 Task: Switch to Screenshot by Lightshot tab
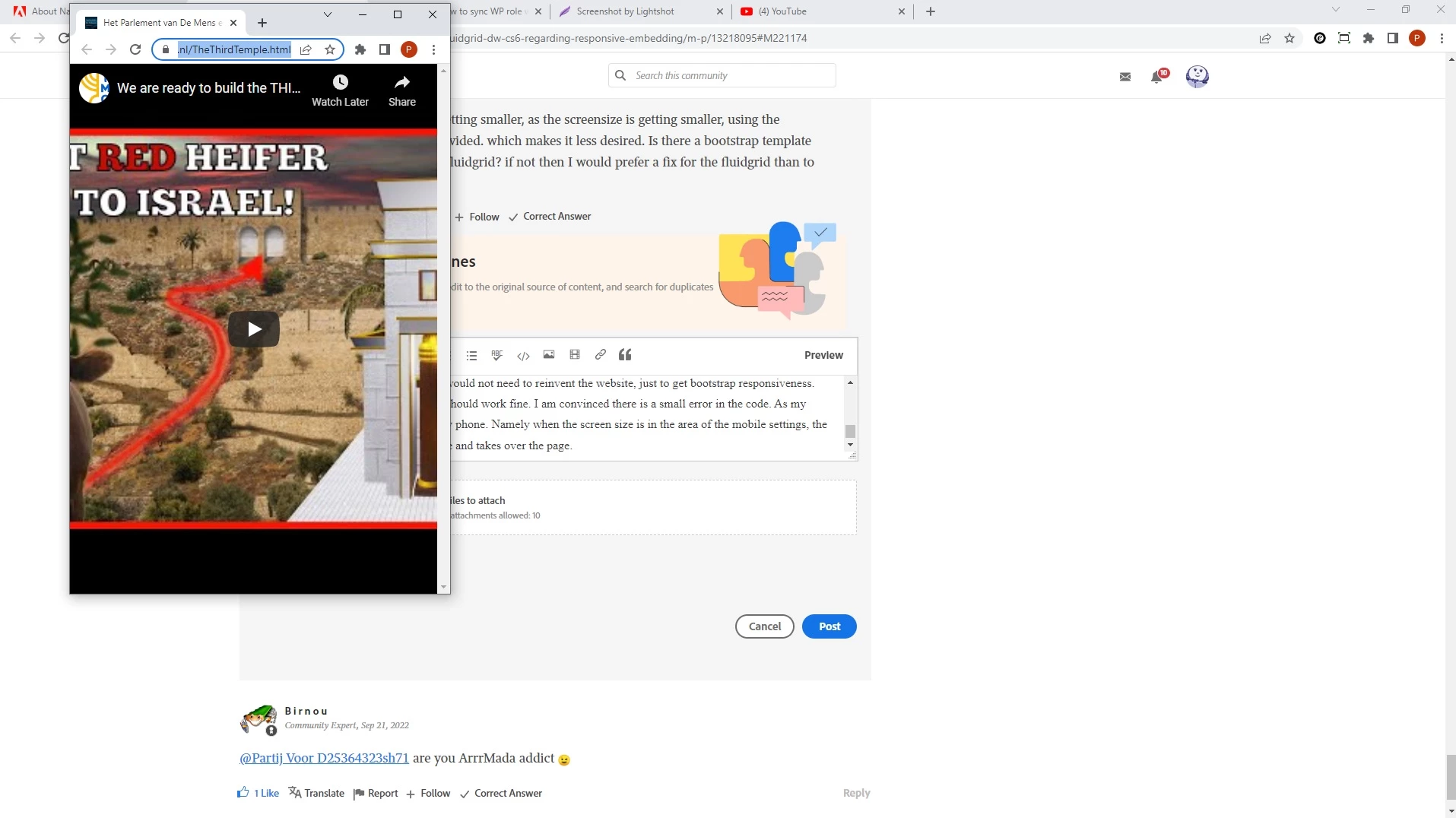[641, 11]
